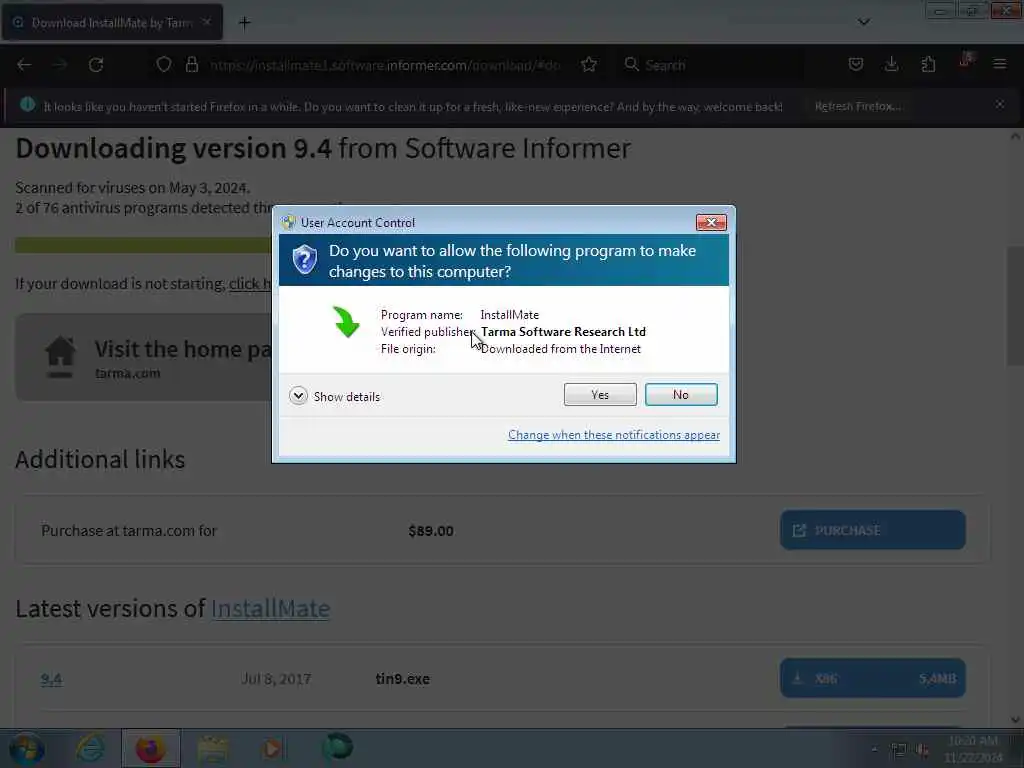1024x768 pixels.
Task: Click the site padlock icon
Action: pos(191,65)
